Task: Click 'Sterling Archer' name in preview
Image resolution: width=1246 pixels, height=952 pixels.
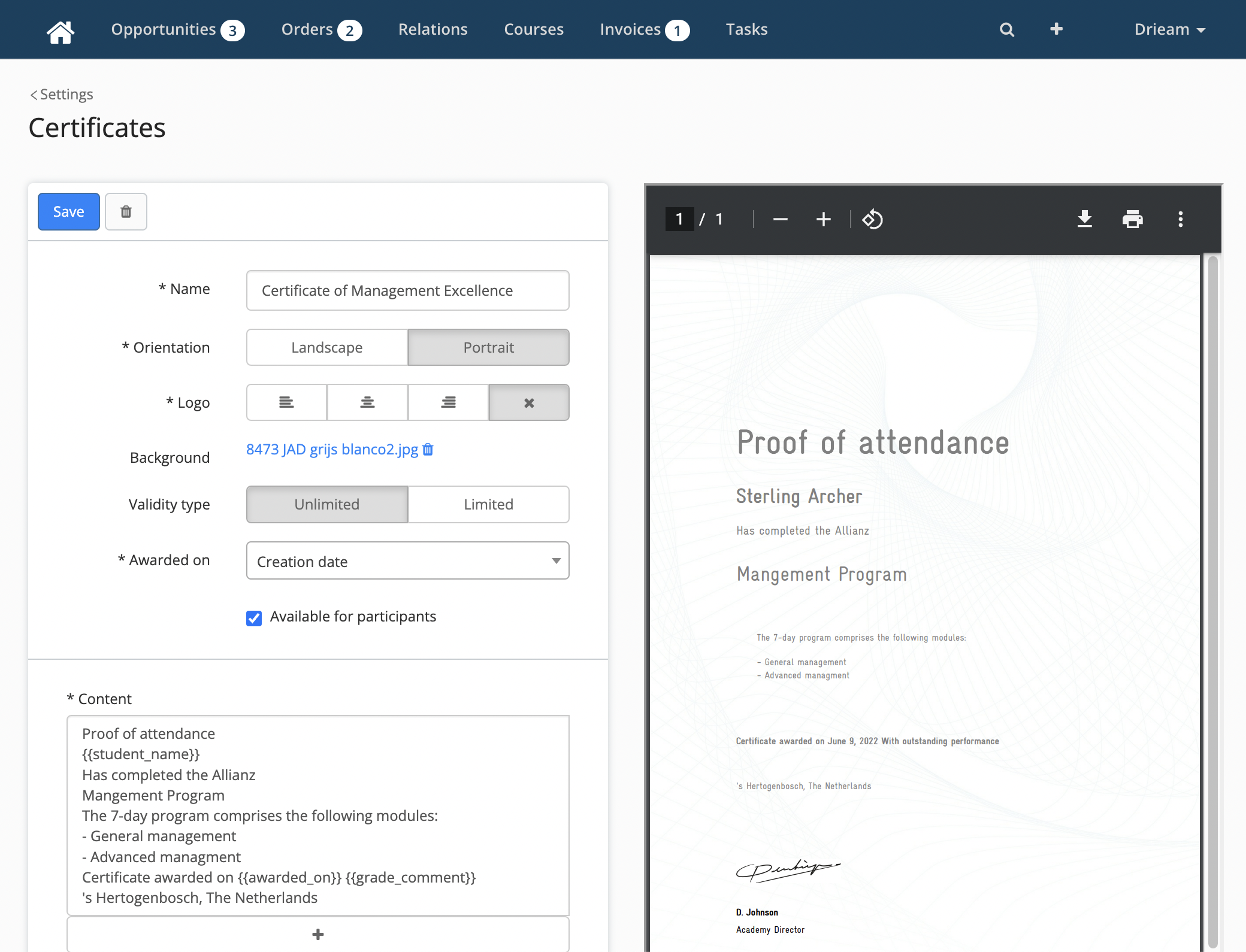Action: click(x=799, y=496)
